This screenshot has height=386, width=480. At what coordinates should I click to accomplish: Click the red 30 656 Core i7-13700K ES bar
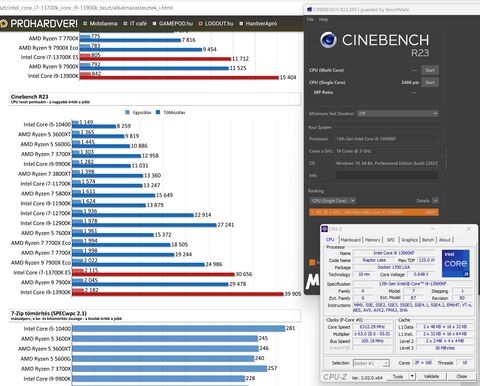coord(153,274)
